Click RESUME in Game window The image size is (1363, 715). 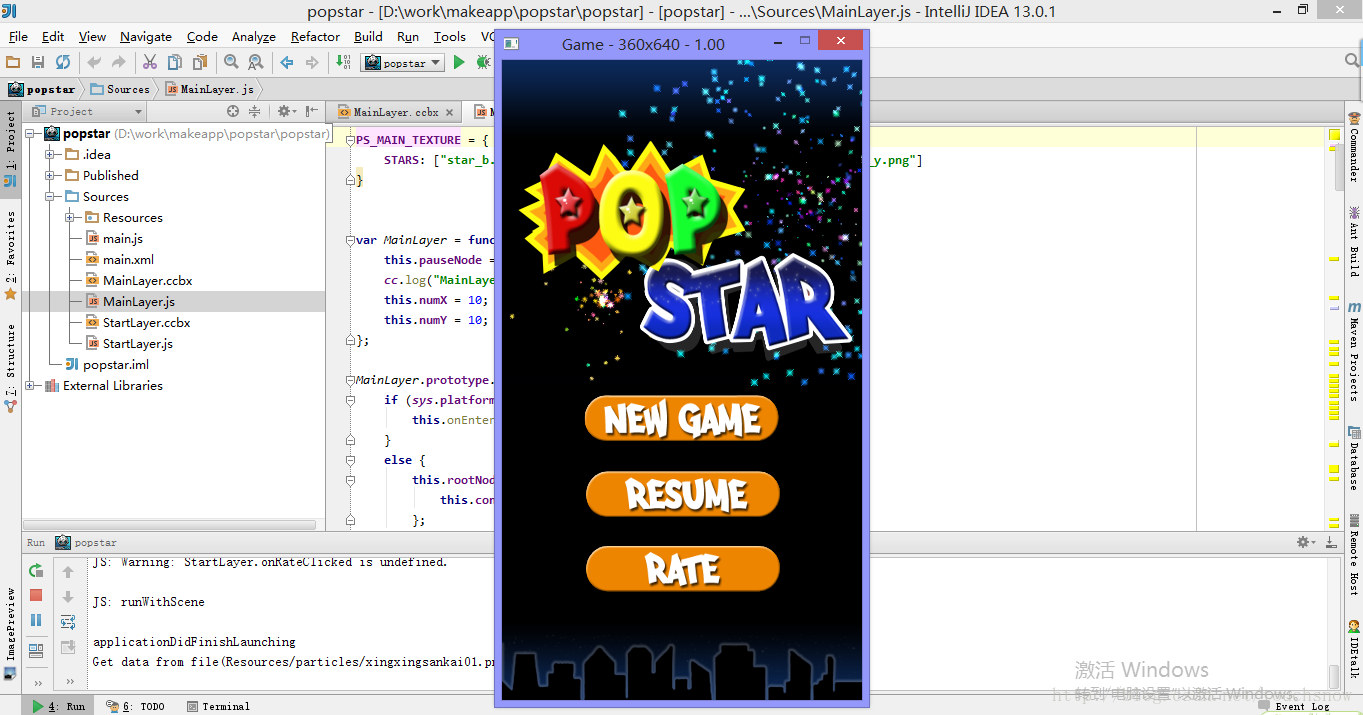tap(682, 494)
